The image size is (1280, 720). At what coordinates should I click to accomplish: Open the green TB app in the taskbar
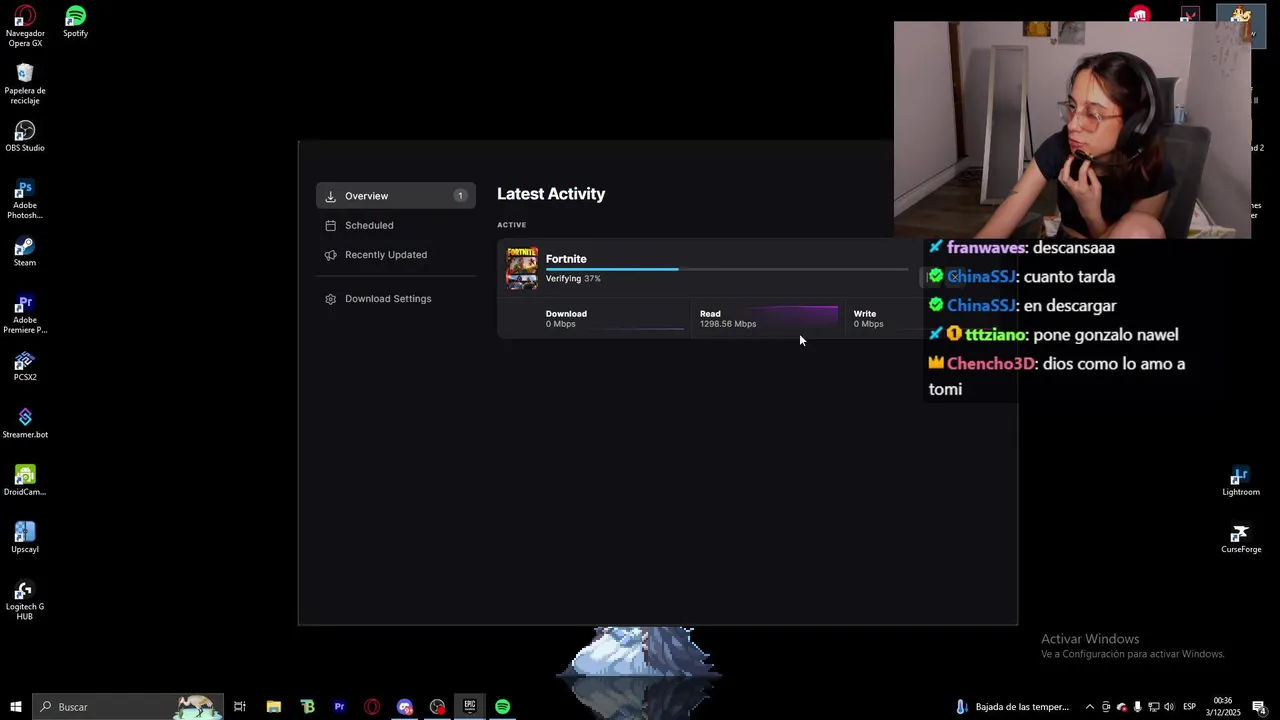coord(307,707)
